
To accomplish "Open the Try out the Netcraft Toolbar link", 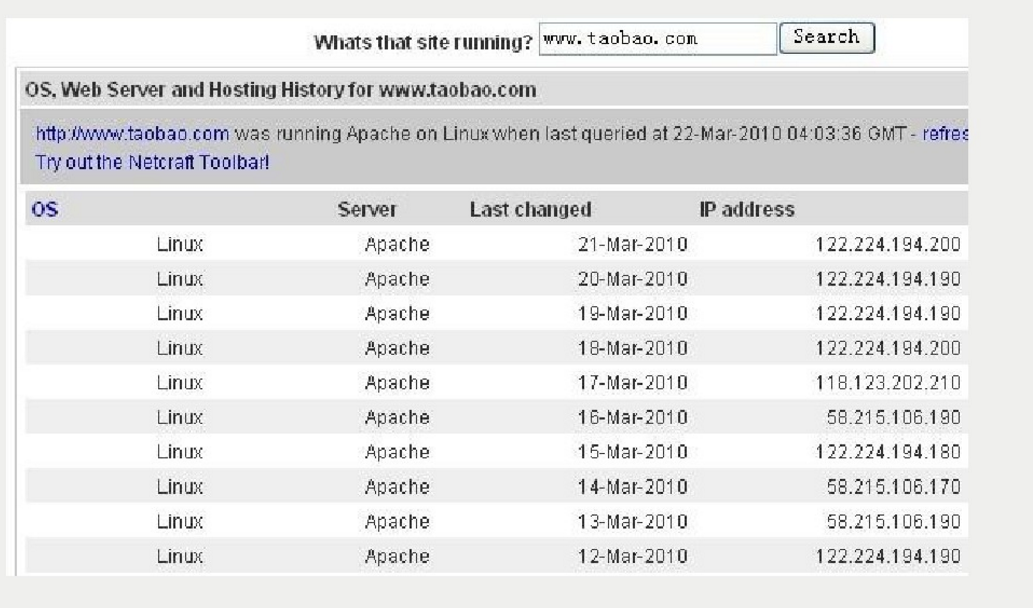I will point(152,162).
